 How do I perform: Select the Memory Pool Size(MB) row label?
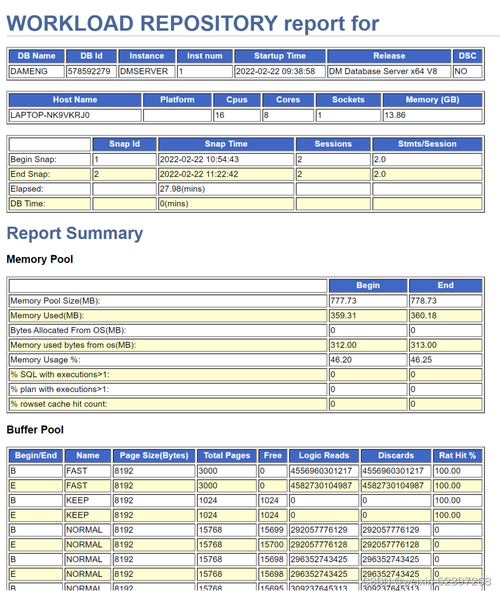(x=168, y=301)
